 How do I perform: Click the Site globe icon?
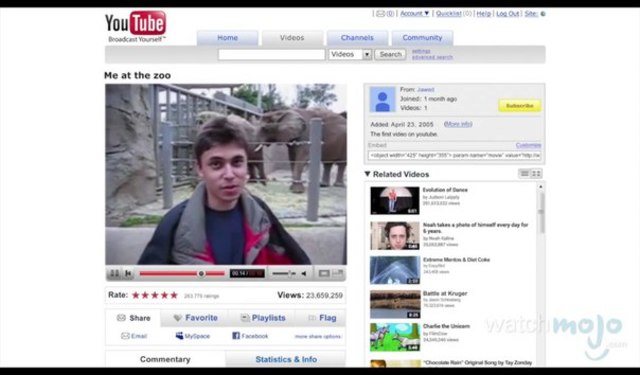click(543, 14)
